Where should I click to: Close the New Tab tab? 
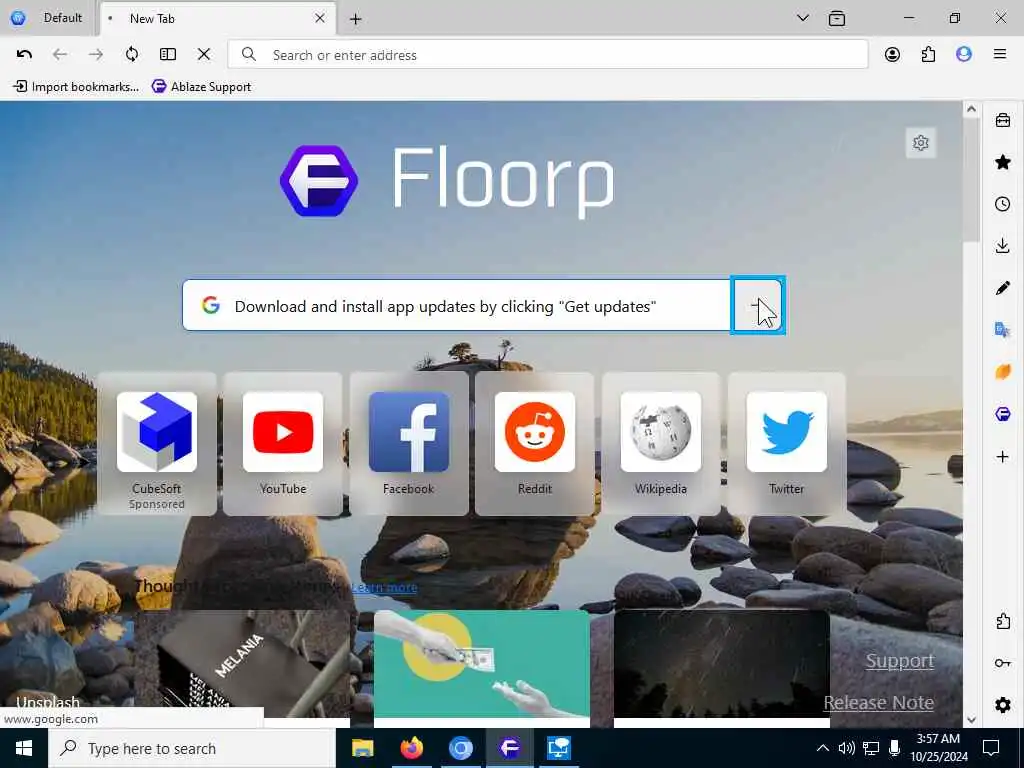coord(320,18)
